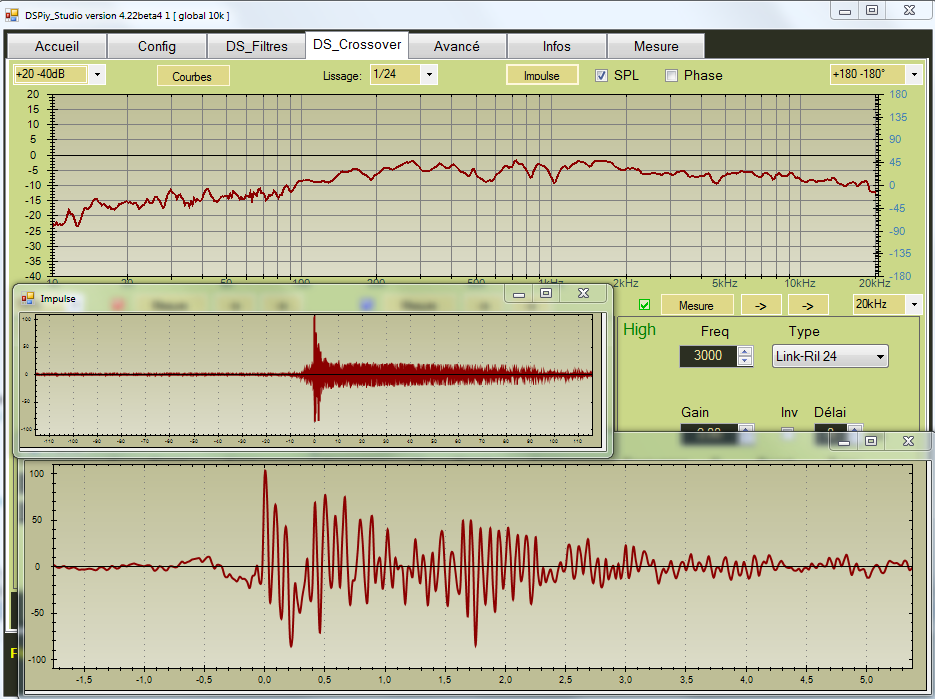Increase Freq value with up spinner arrow
Viewport: 935px width, 699px height.
point(744,351)
